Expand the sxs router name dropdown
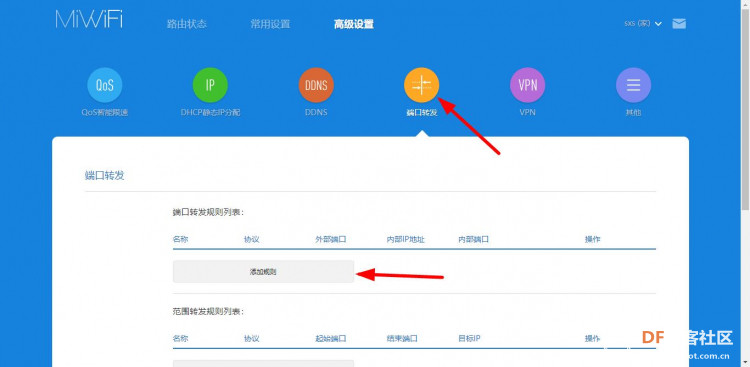Viewport: 750px width, 367px height. click(643, 23)
